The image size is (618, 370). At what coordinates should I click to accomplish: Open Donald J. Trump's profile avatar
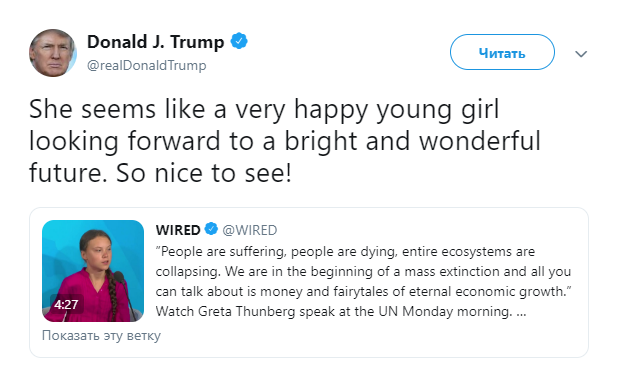point(53,53)
